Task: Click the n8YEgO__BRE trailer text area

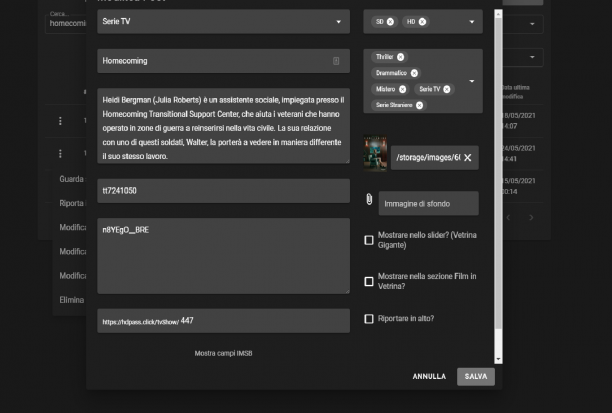Action: 223,256
